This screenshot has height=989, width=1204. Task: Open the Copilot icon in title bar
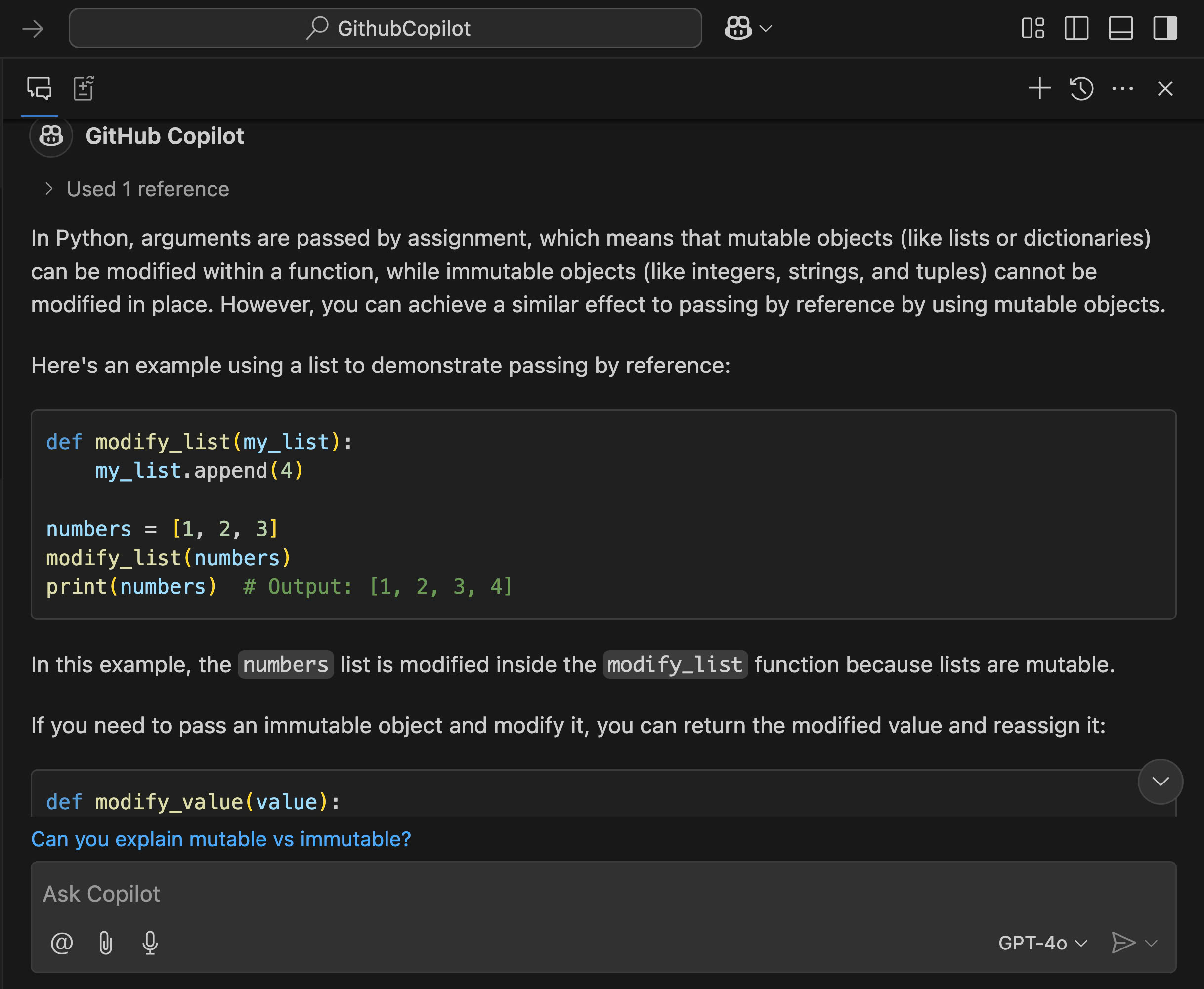pyautogui.click(x=738, y=28)
